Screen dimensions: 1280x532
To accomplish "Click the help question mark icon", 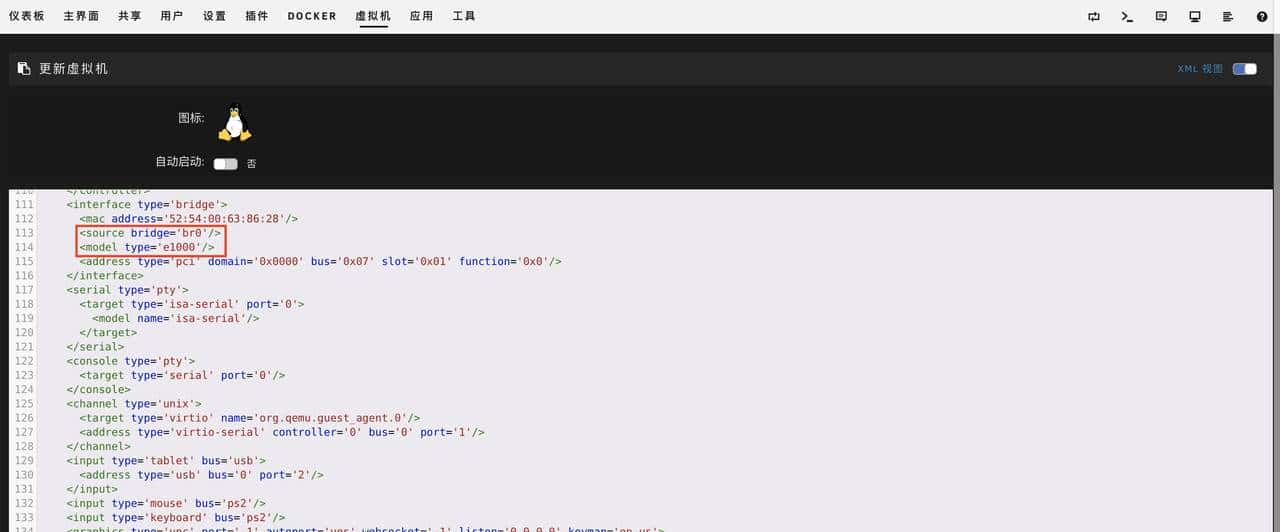I will point(1262,17).
